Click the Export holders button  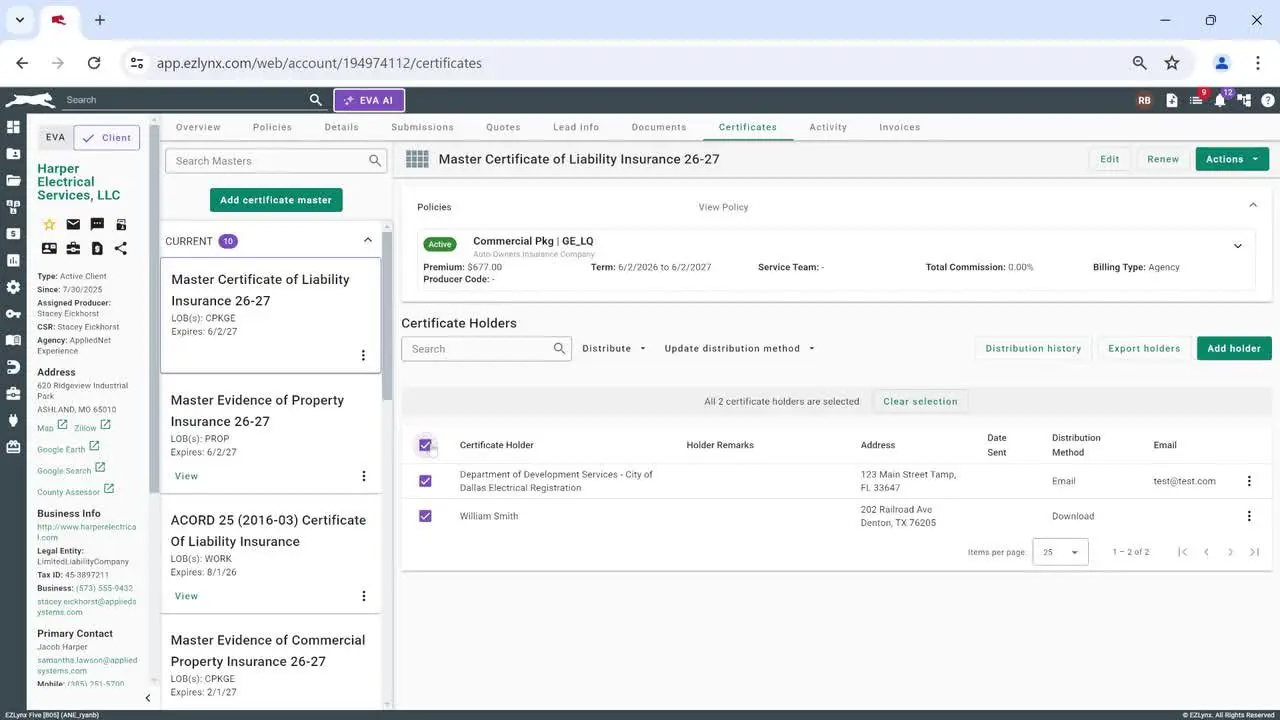(1144, 348)
